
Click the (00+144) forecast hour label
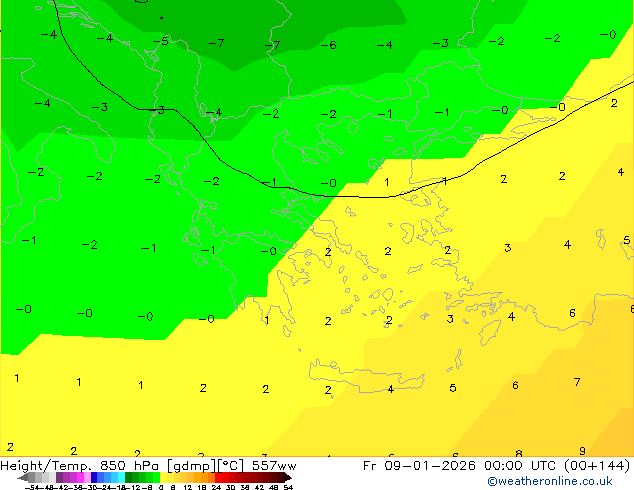pos(597,466)
